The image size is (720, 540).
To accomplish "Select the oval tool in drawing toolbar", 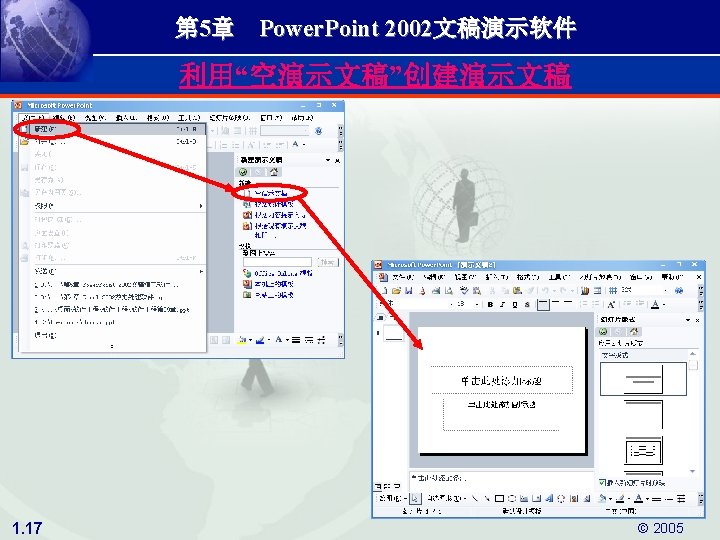I will 512,498.
